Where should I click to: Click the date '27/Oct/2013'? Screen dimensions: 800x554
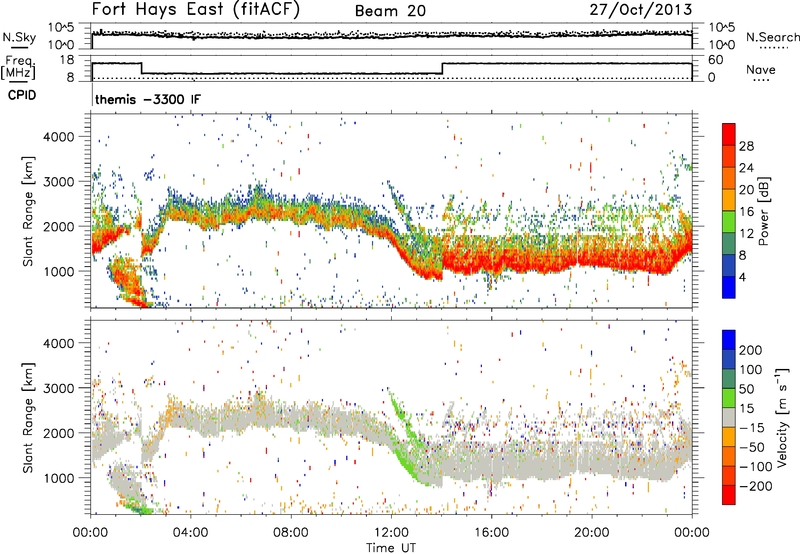coord(641,10)
